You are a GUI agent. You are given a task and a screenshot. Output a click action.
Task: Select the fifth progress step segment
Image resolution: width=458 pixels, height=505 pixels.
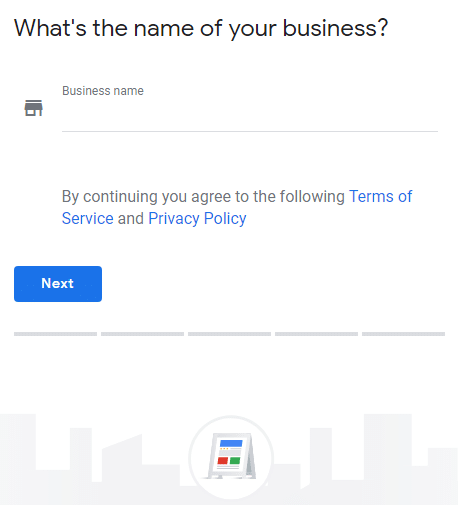coord(403,334)
